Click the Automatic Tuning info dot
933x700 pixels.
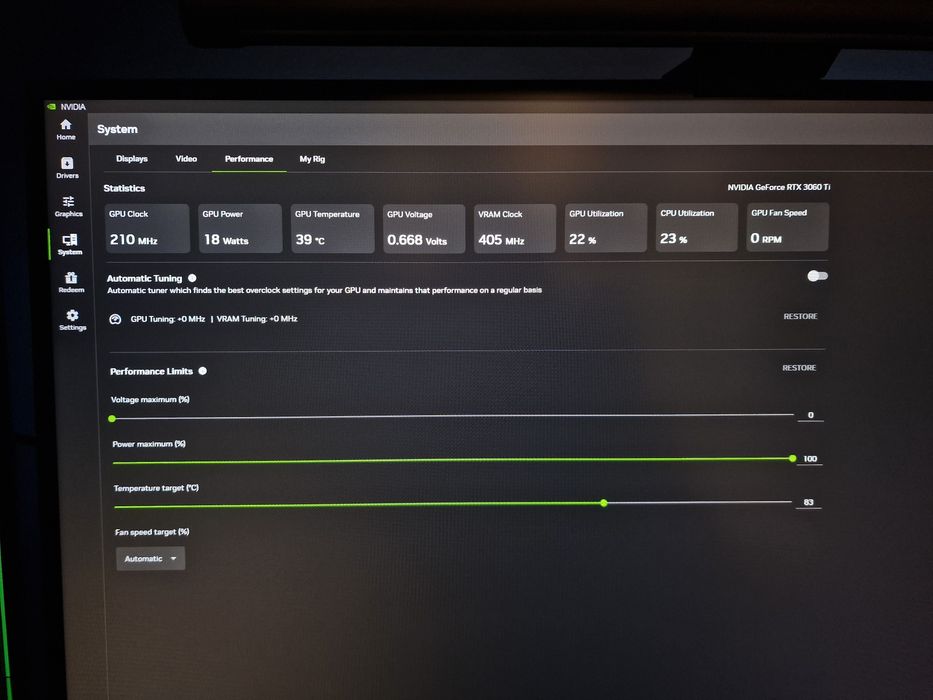tap(192, 278)
